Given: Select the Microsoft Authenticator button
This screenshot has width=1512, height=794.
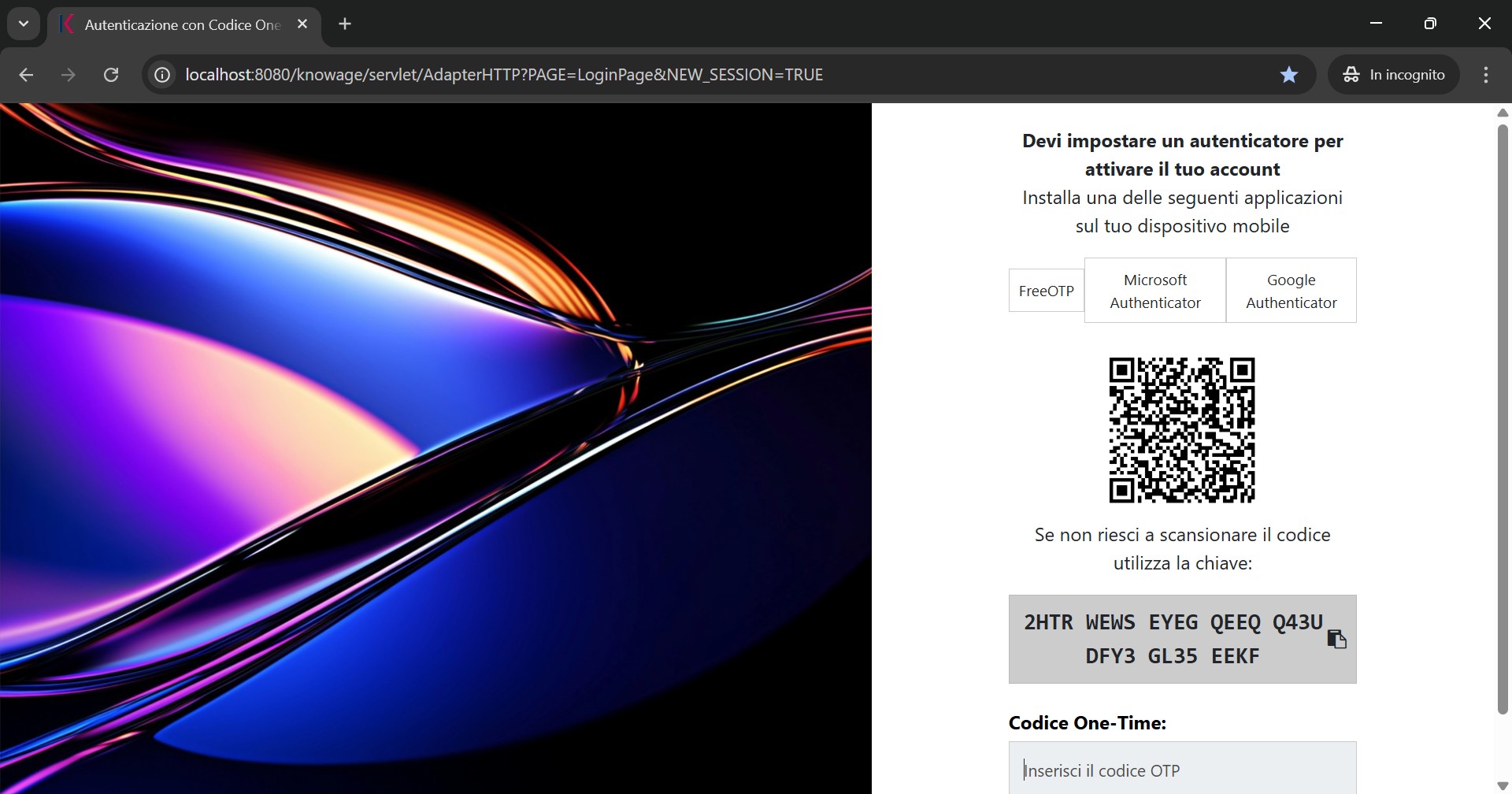Looking at the screenshot, I should 1155,291.
